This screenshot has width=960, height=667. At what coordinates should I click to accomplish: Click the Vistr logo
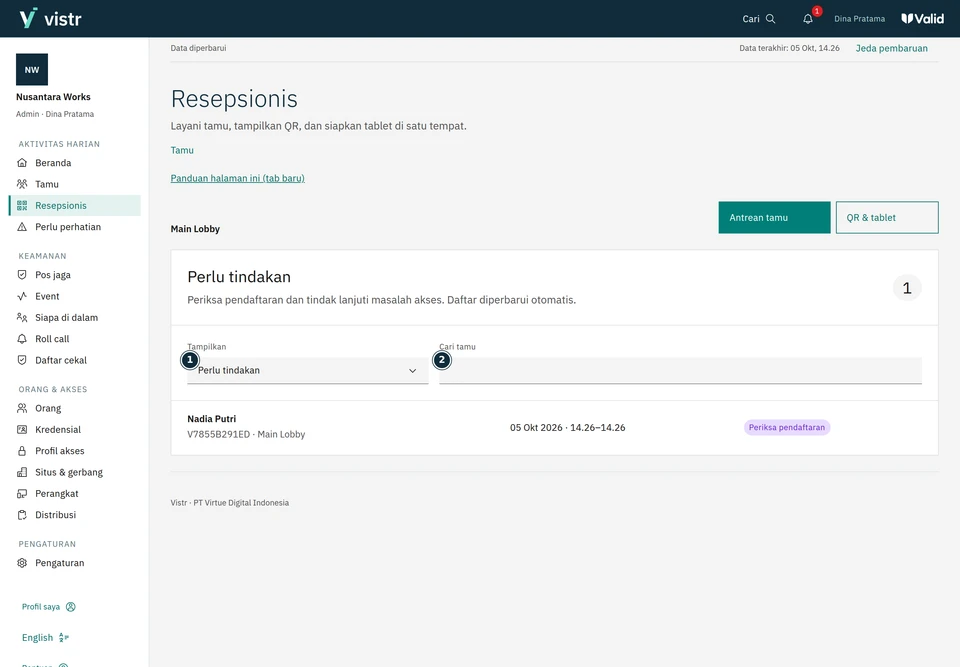pyautogui.click(x=50, y=18)
